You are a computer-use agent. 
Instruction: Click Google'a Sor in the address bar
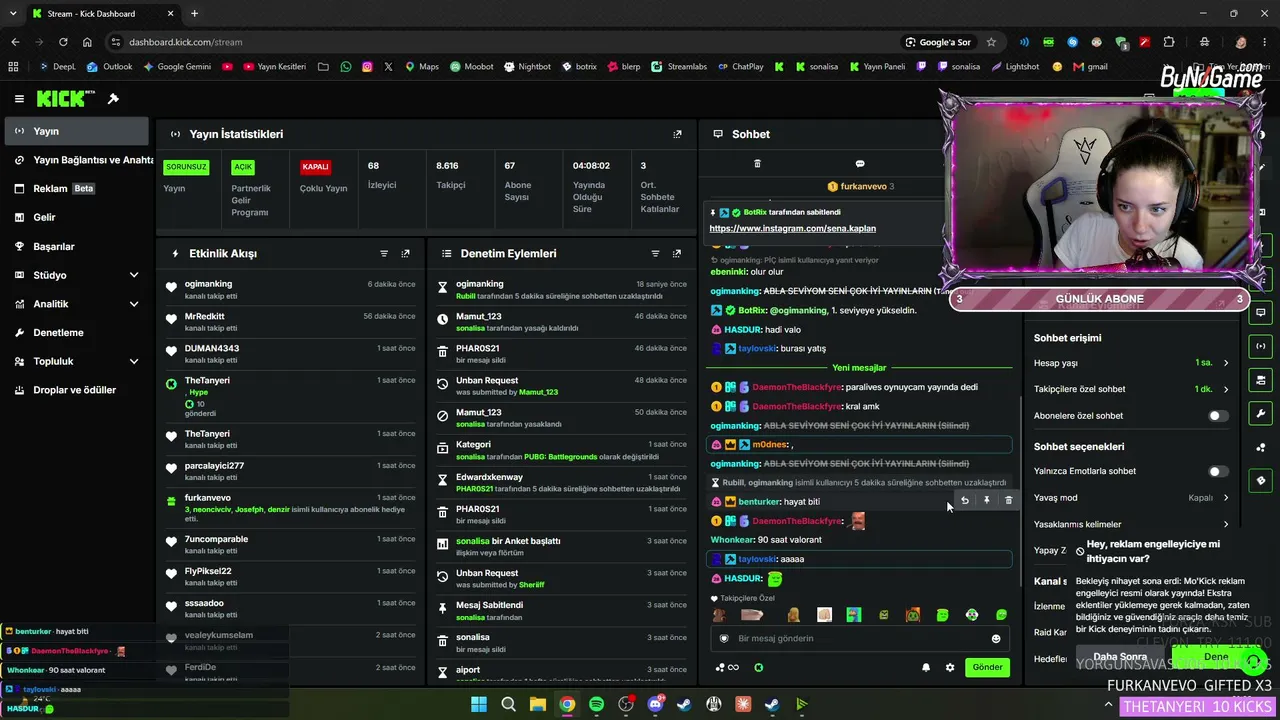pos(937,42)
